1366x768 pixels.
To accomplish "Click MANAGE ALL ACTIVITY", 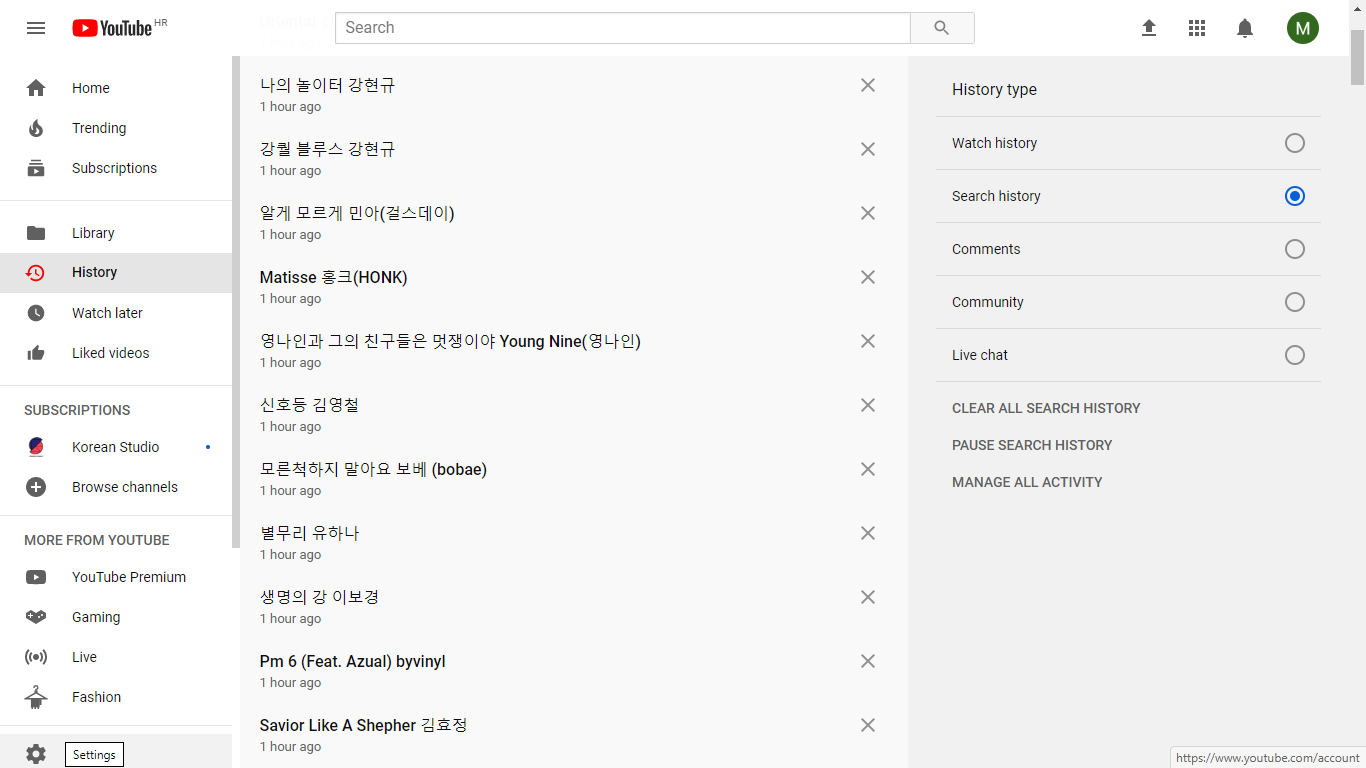I will [1027, 482].
